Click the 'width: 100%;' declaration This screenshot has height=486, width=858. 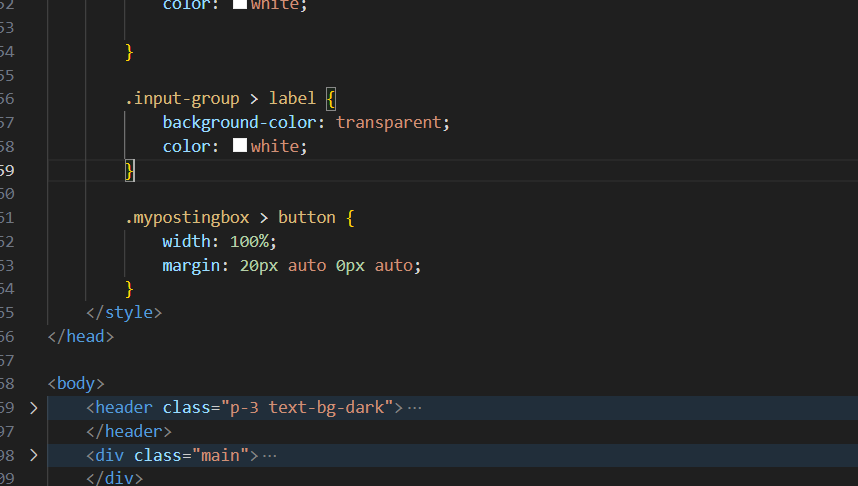click(x=219, y=241)
